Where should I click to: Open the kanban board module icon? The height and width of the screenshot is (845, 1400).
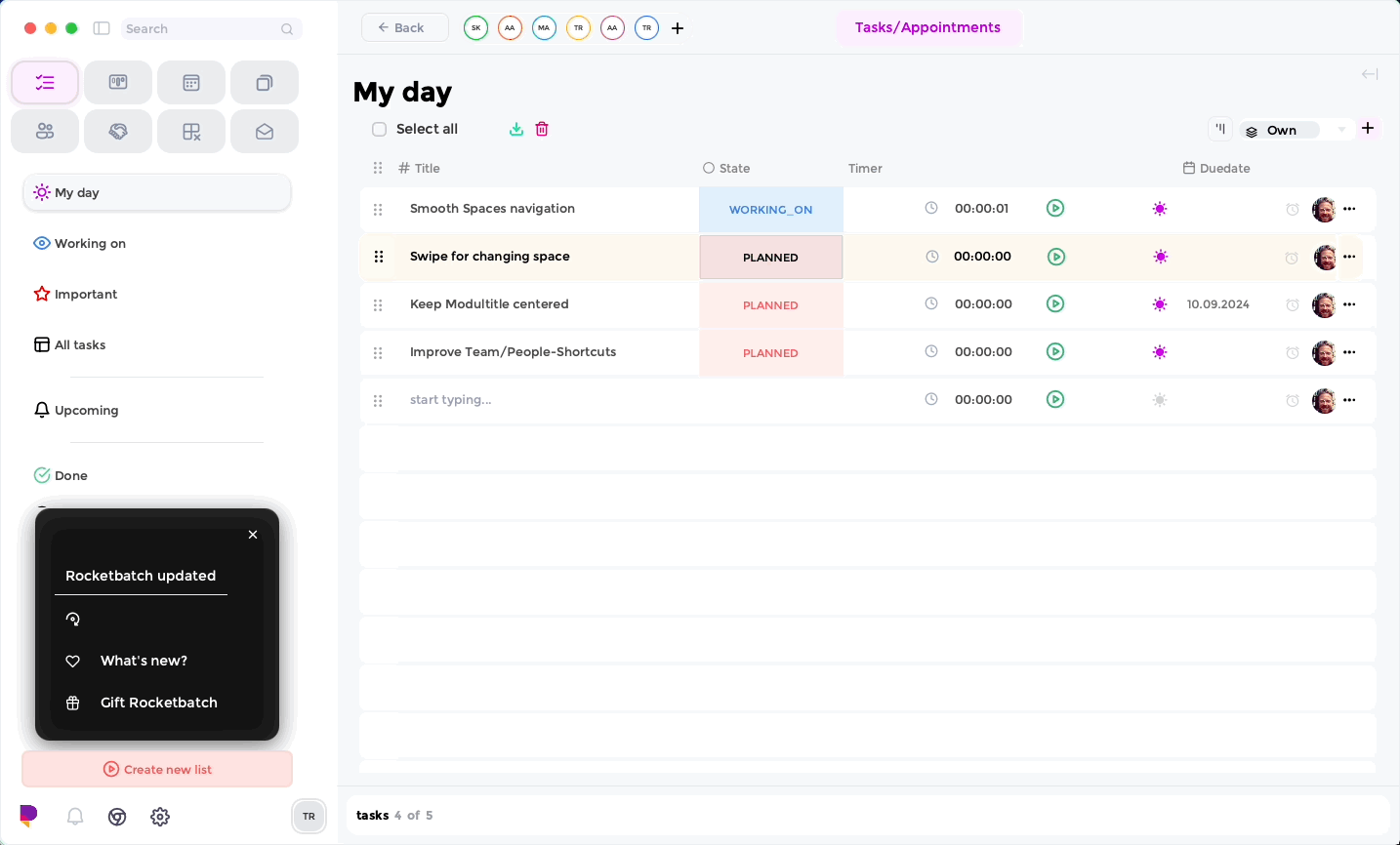pyautogui.click(x=118, y=83)
